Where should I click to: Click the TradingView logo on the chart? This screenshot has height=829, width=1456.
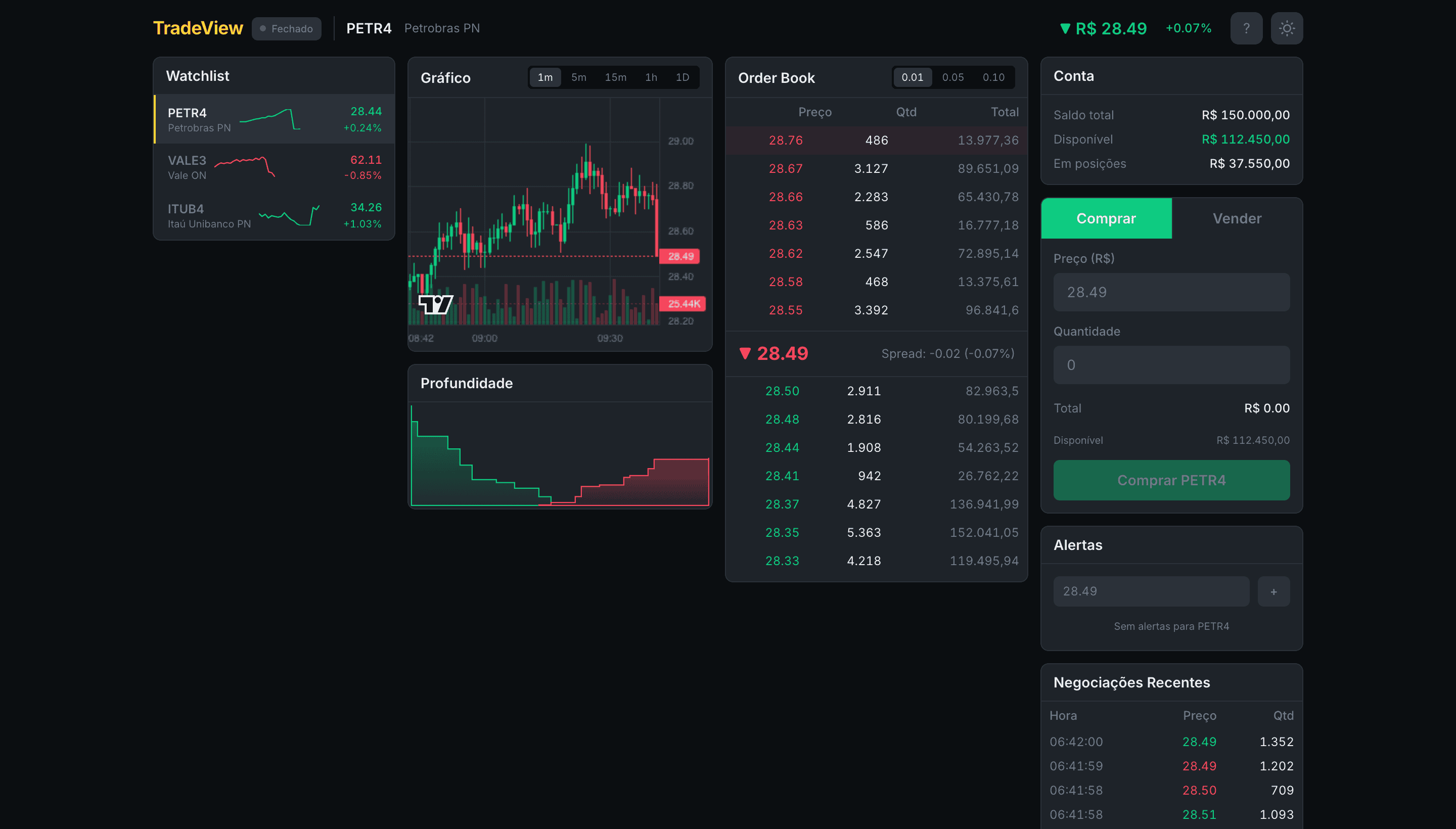click(x=436, y=305)
